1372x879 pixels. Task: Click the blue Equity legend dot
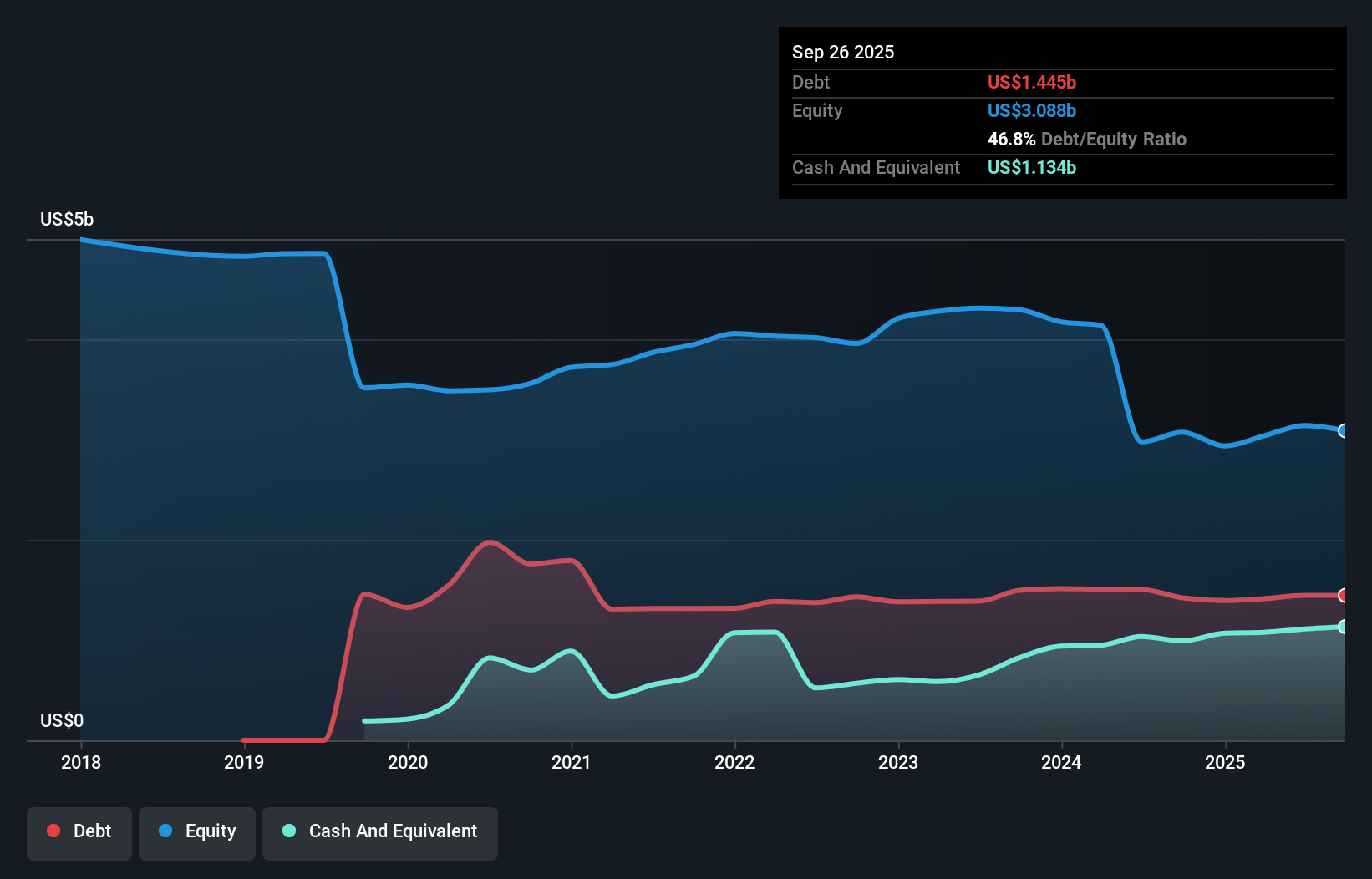click(165, 831)
